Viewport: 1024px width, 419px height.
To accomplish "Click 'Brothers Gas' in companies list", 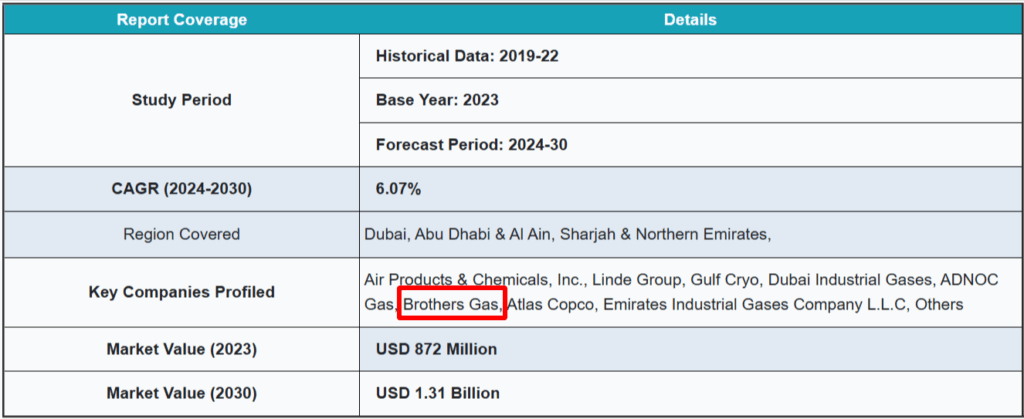I will pyautogui.click(x=452, y=305).
